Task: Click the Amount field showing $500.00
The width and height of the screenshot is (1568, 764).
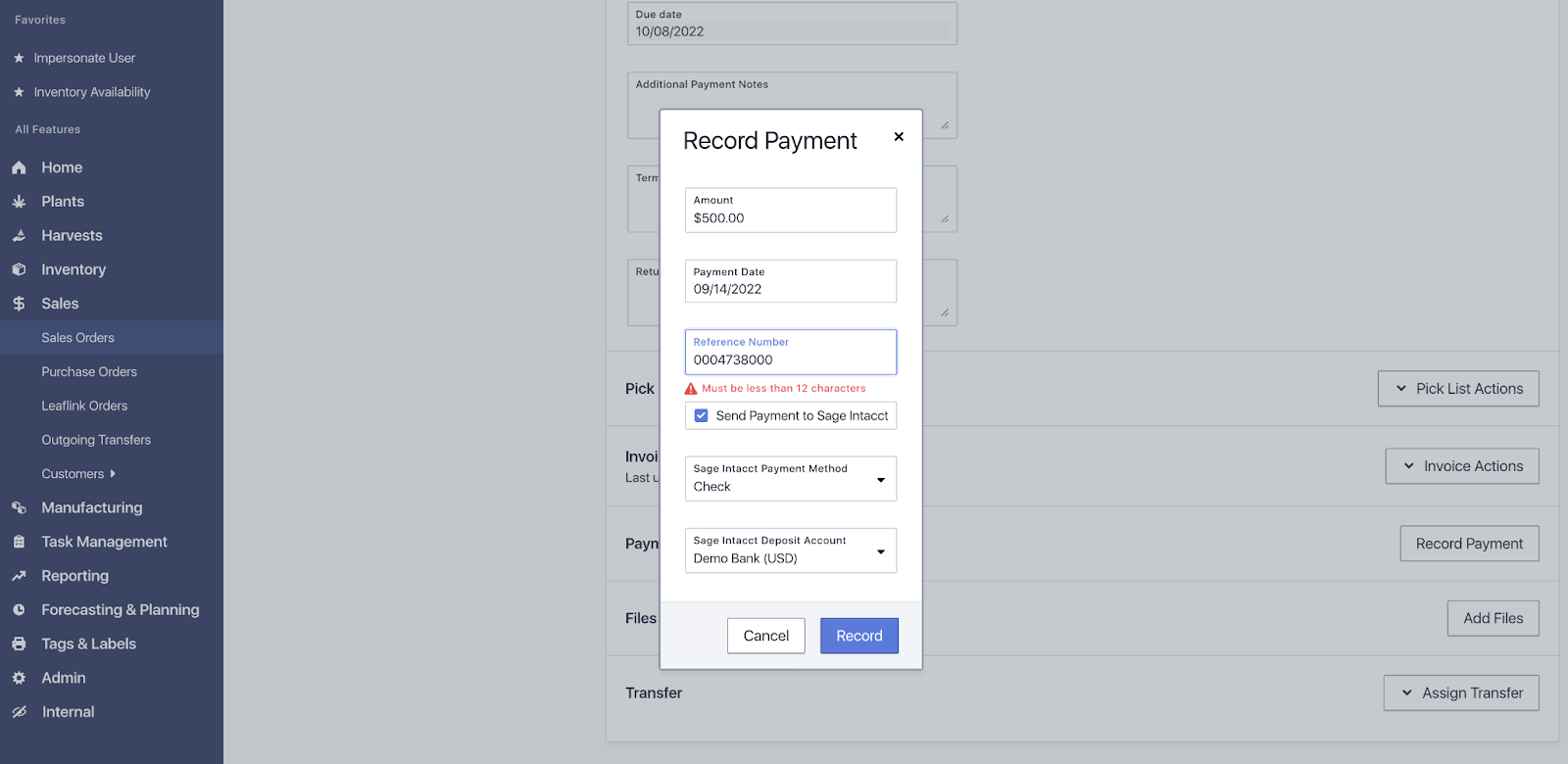Action: click(790, 217)
